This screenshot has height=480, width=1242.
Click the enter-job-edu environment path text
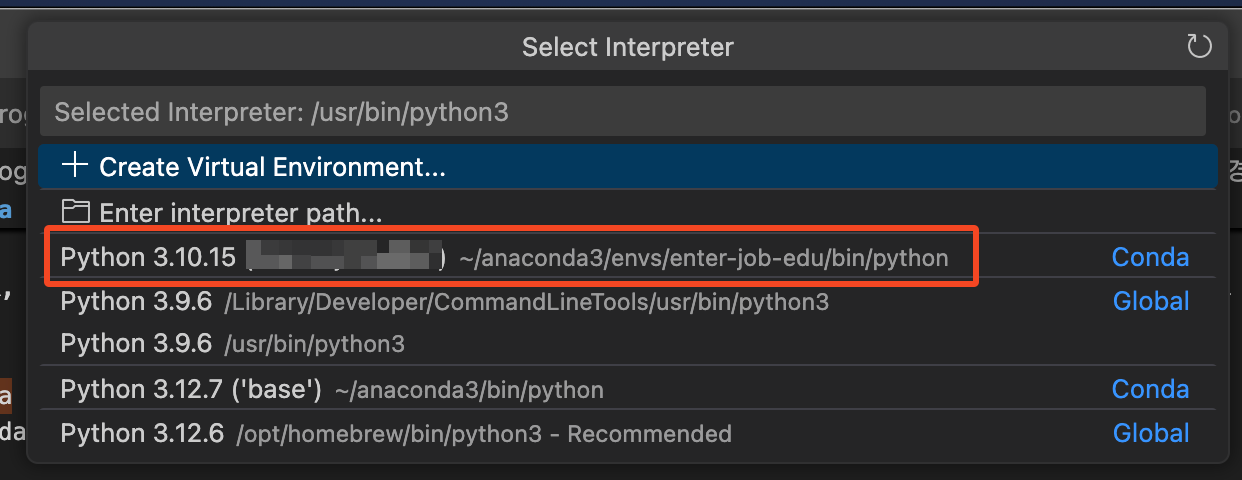tap(703, 258)
